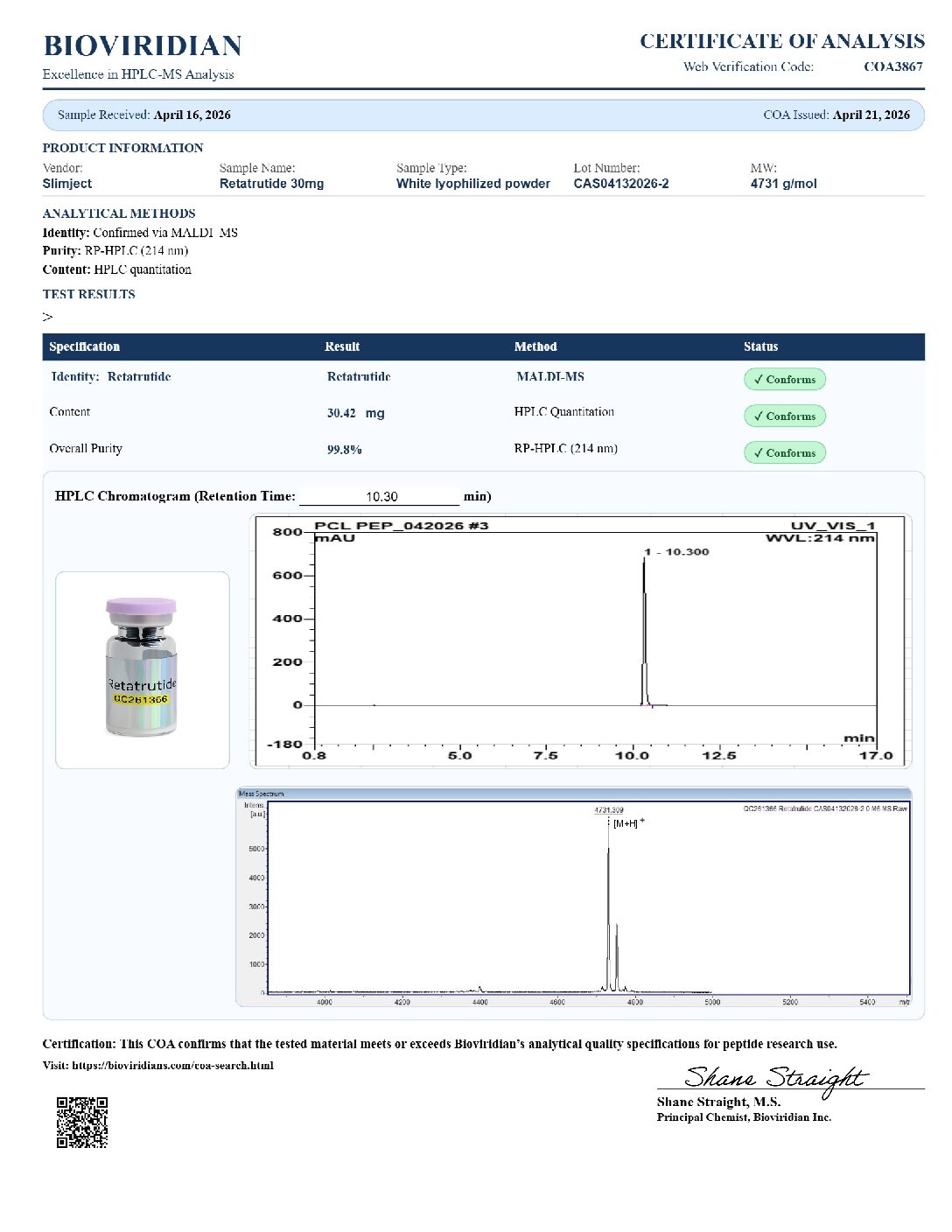This screenshot has width=952, height=1232.
Task: Click the RP-HPLC (214 nm) method cell in table
Action: pyautogui.click(x=566, y=449)
